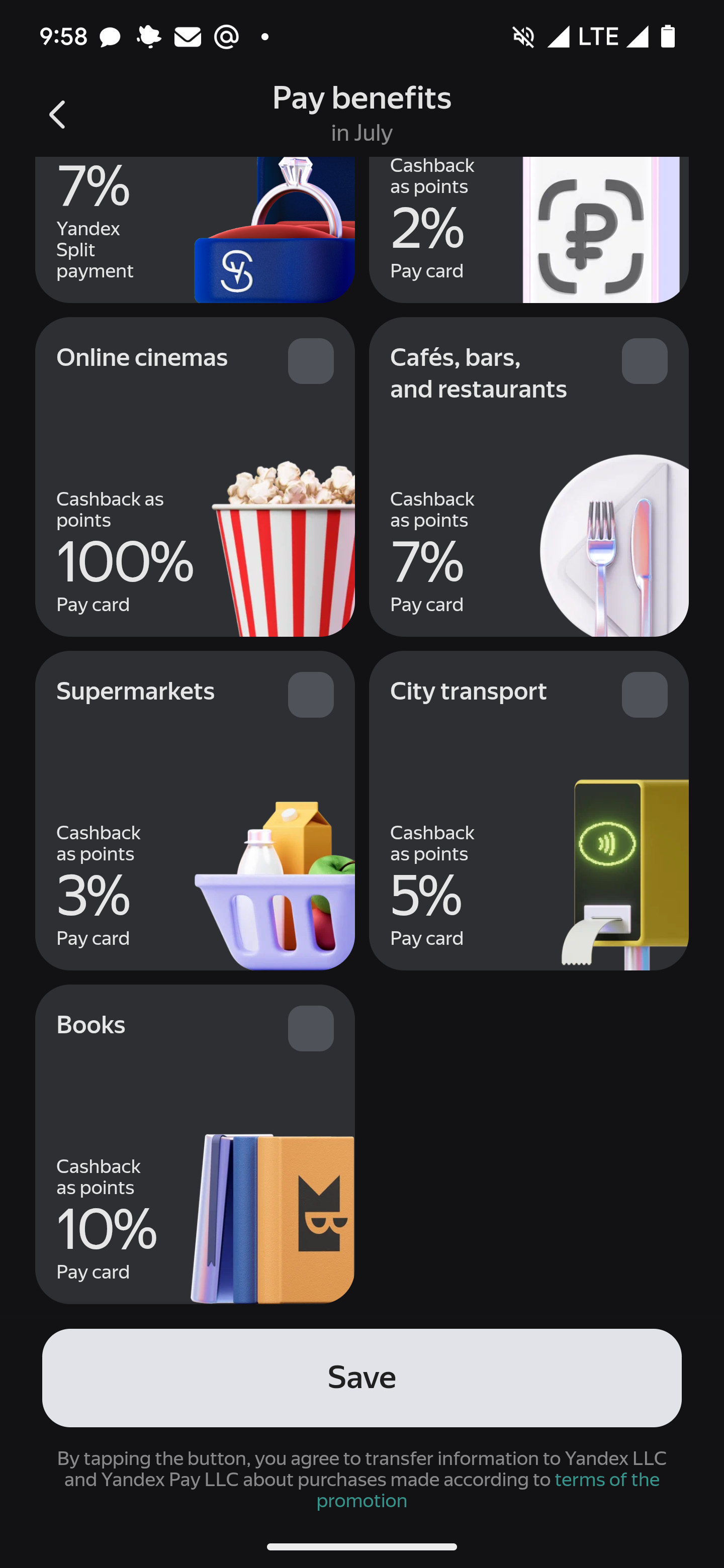
Task: Tap the muted sound status icon
Action: (x=523, y=37)
